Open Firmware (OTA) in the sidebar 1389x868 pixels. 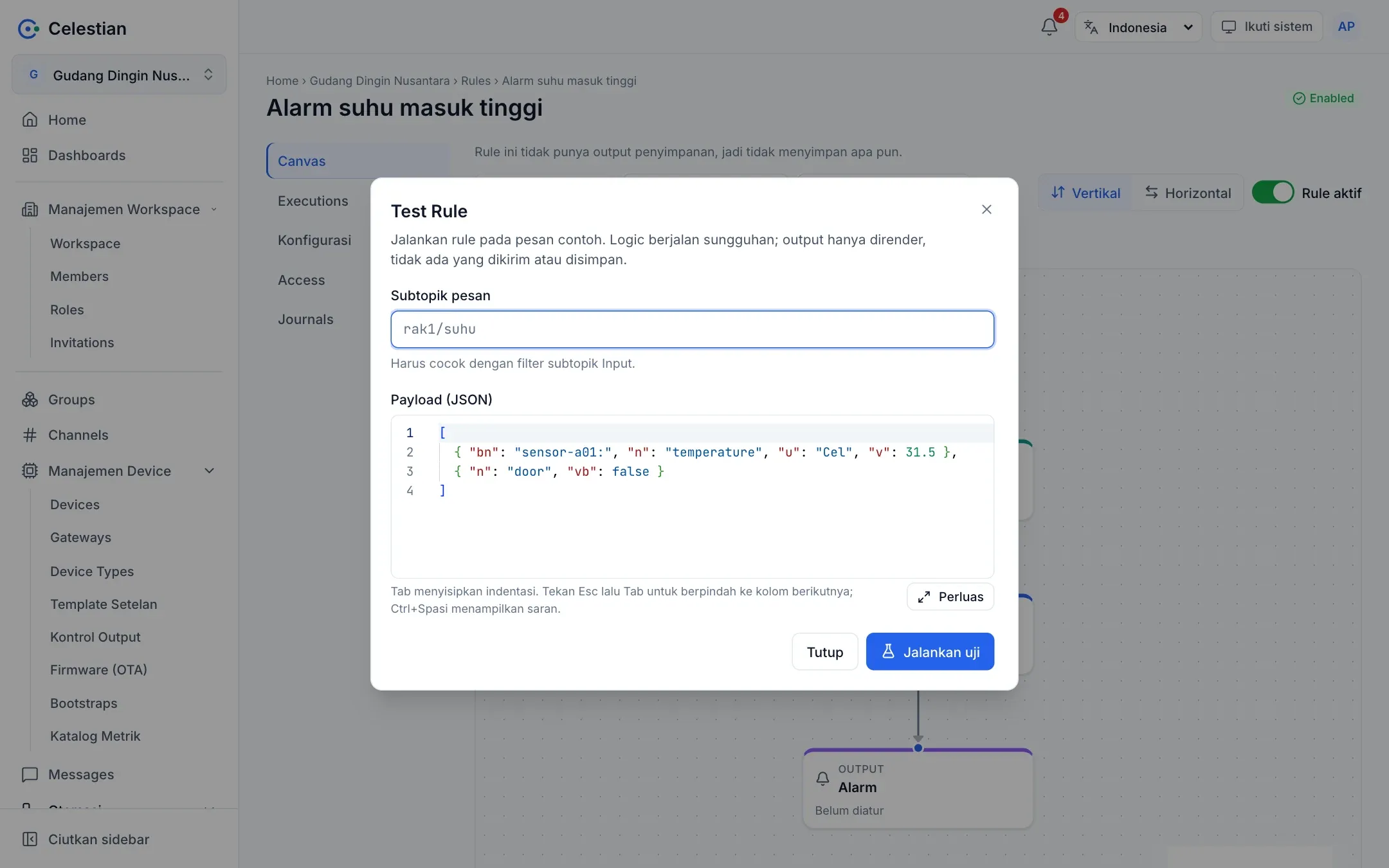click(x=98, y=669)
